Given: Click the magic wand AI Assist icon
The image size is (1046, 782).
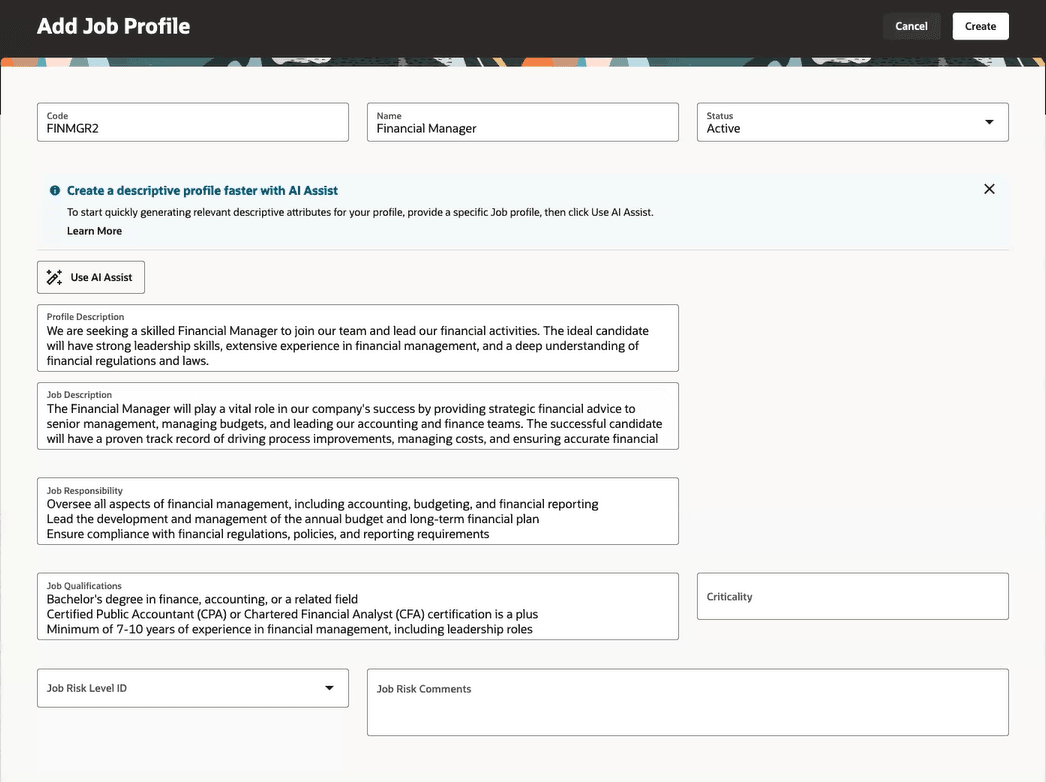Looking at the screenshot, I should (x=54, y=277).
